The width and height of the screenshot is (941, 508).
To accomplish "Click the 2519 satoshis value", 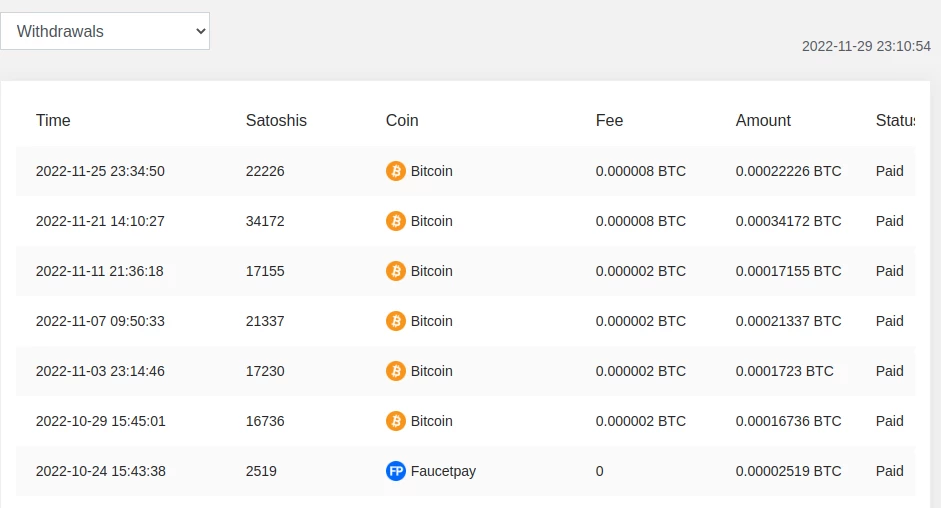I will pos(261,471).
